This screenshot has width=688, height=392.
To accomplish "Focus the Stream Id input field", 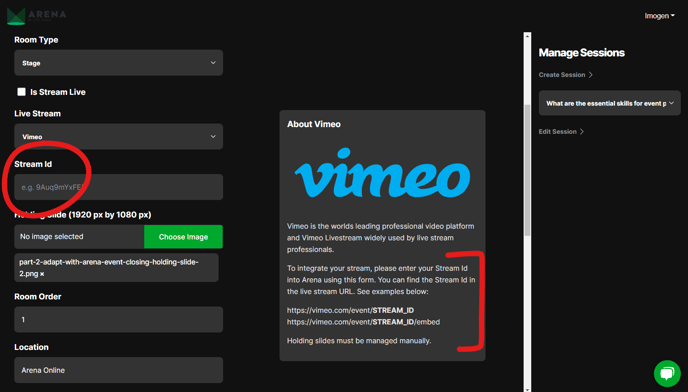I will click(118, 187).
